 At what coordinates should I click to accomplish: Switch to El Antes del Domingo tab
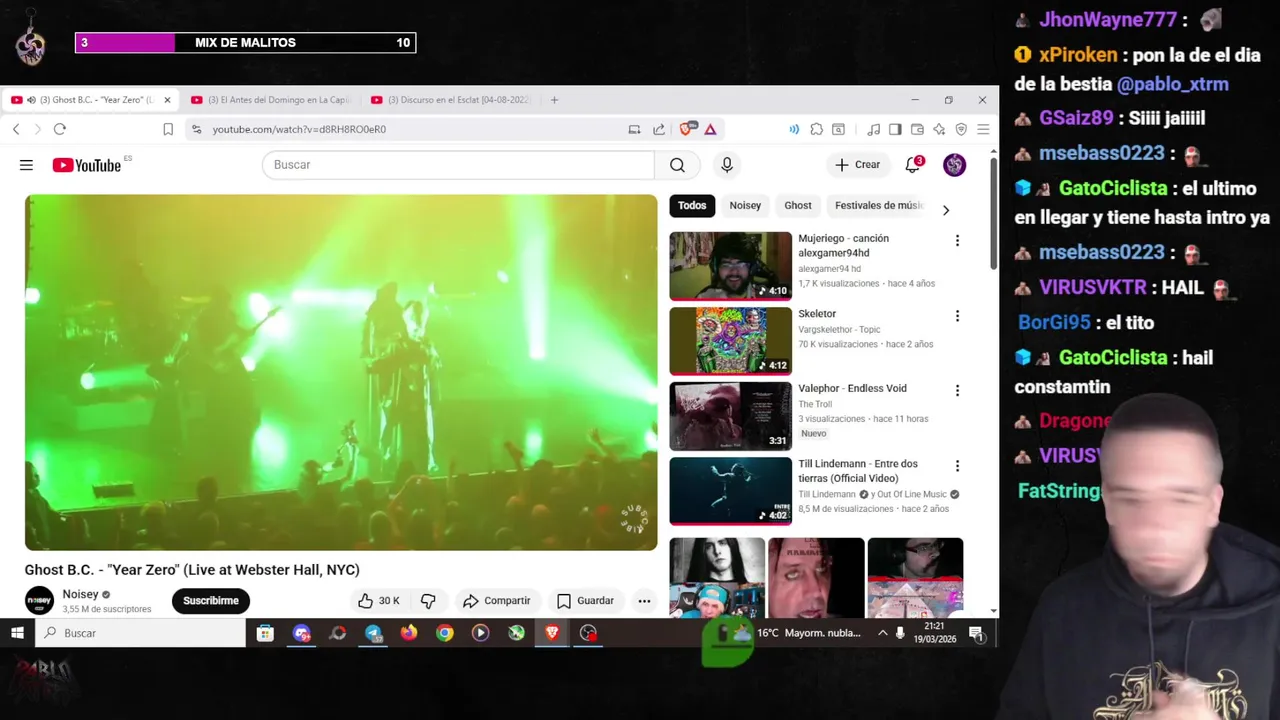[x=270, y=100]
